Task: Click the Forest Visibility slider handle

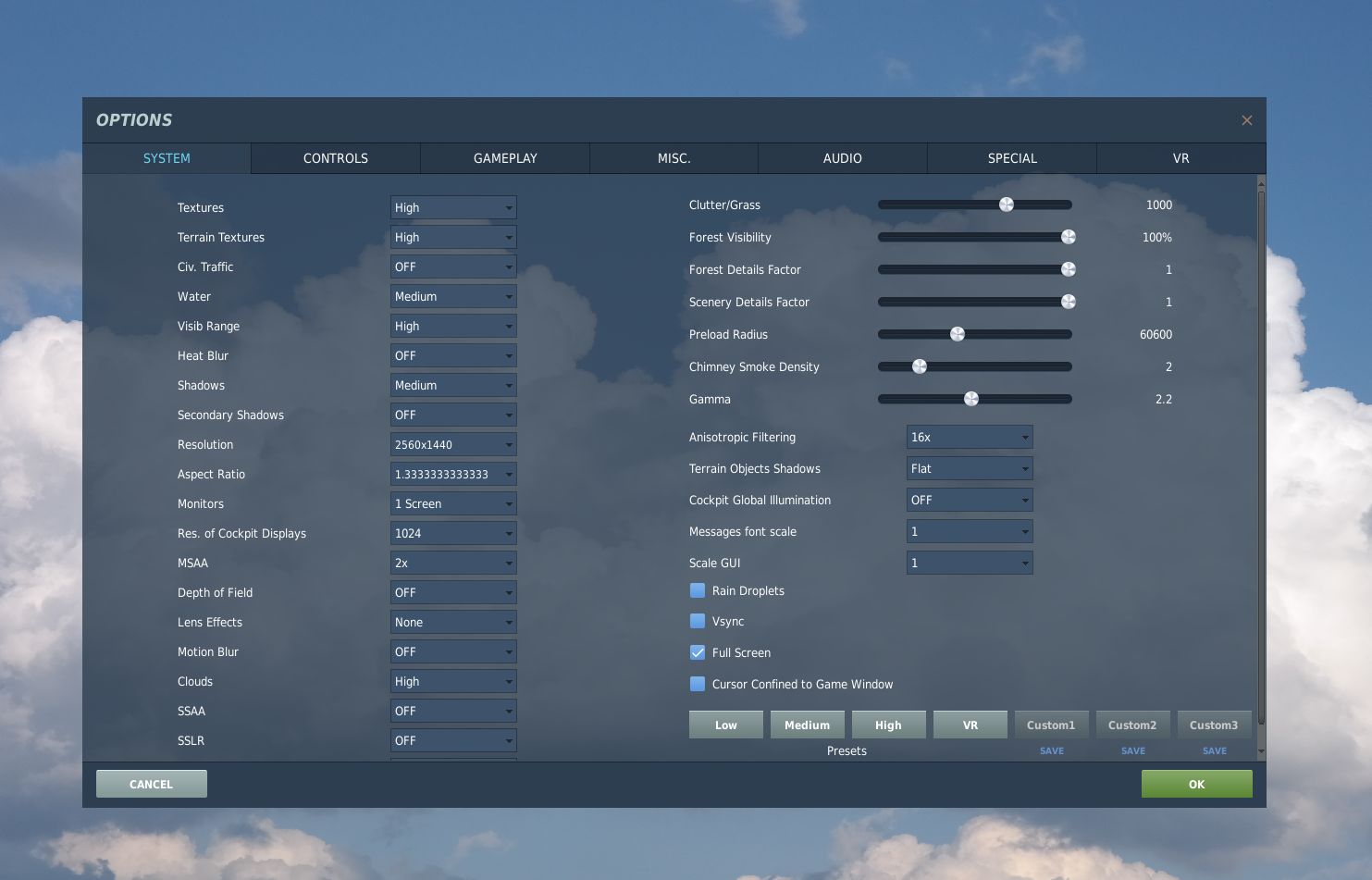Action: pyautogui.click(x=1069, y=237)
